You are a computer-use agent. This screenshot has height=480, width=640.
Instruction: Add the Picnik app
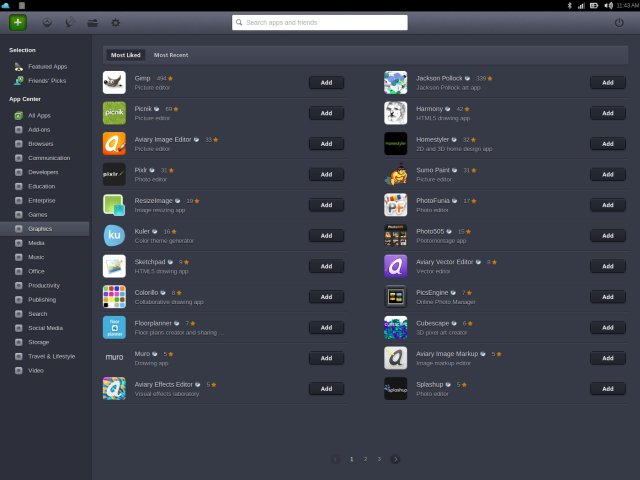click(327, 113)
